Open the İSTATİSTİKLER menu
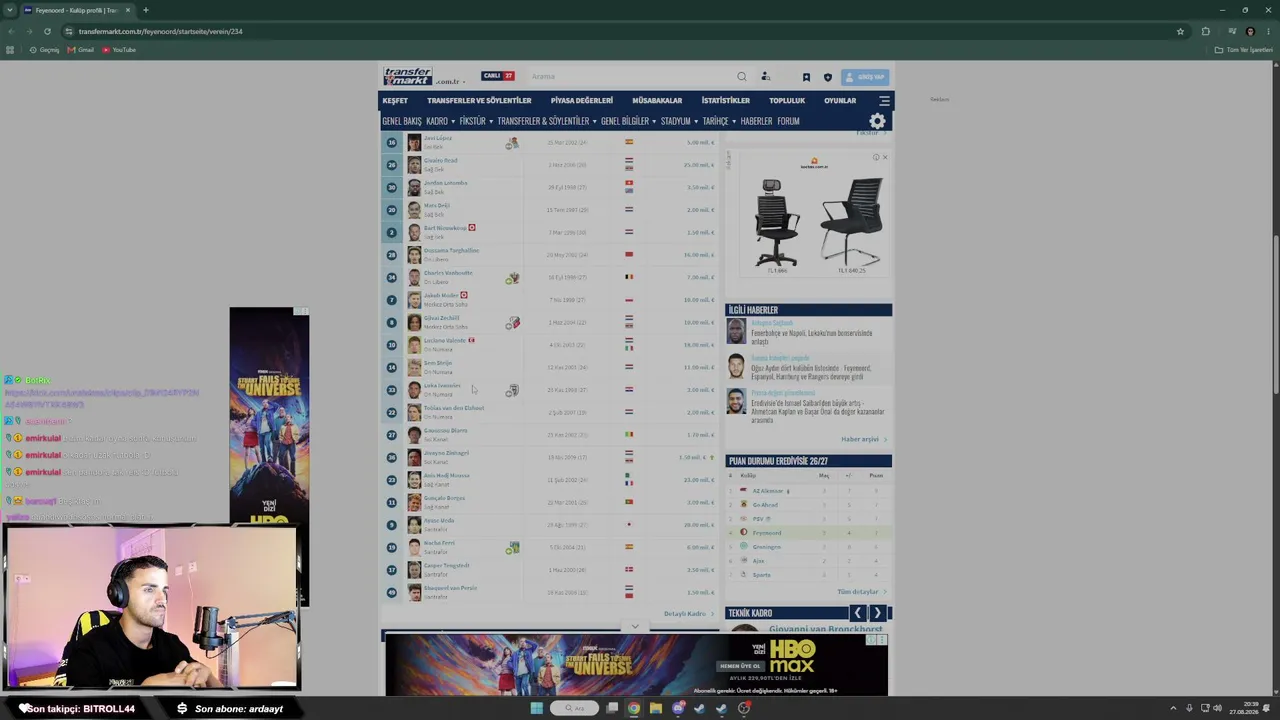 pos(725,101)
